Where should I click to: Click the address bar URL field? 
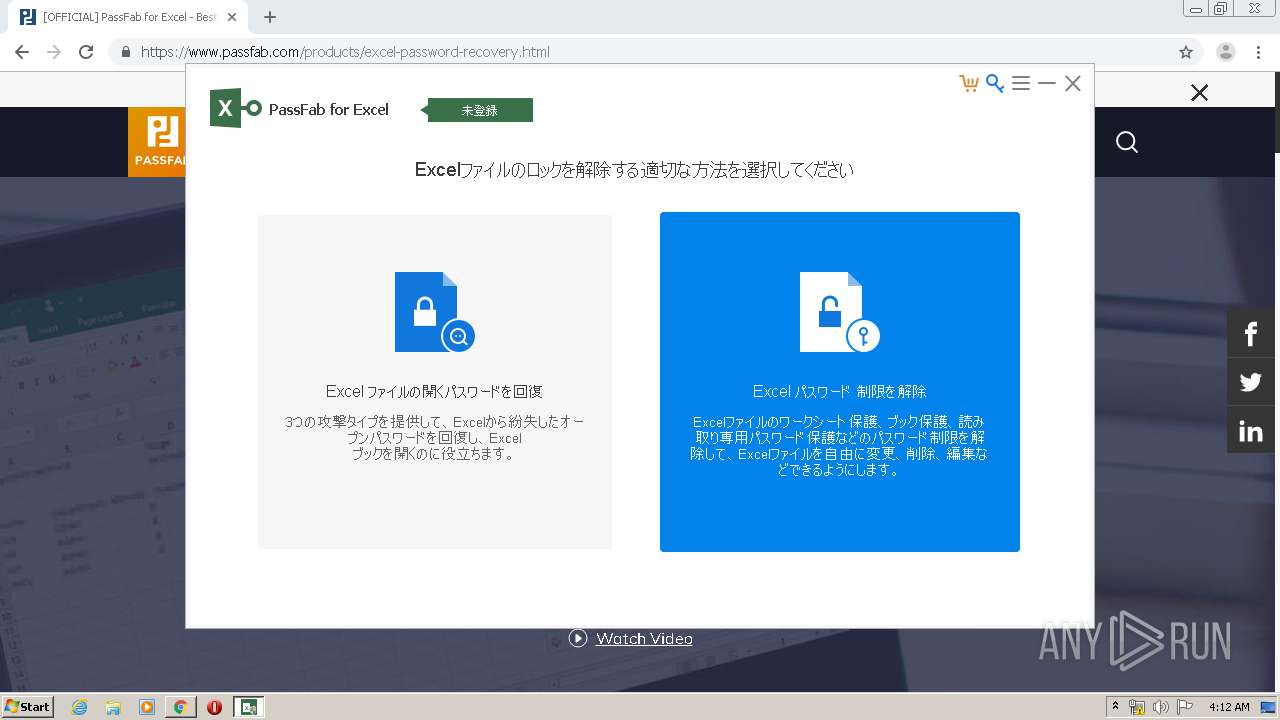655,52
